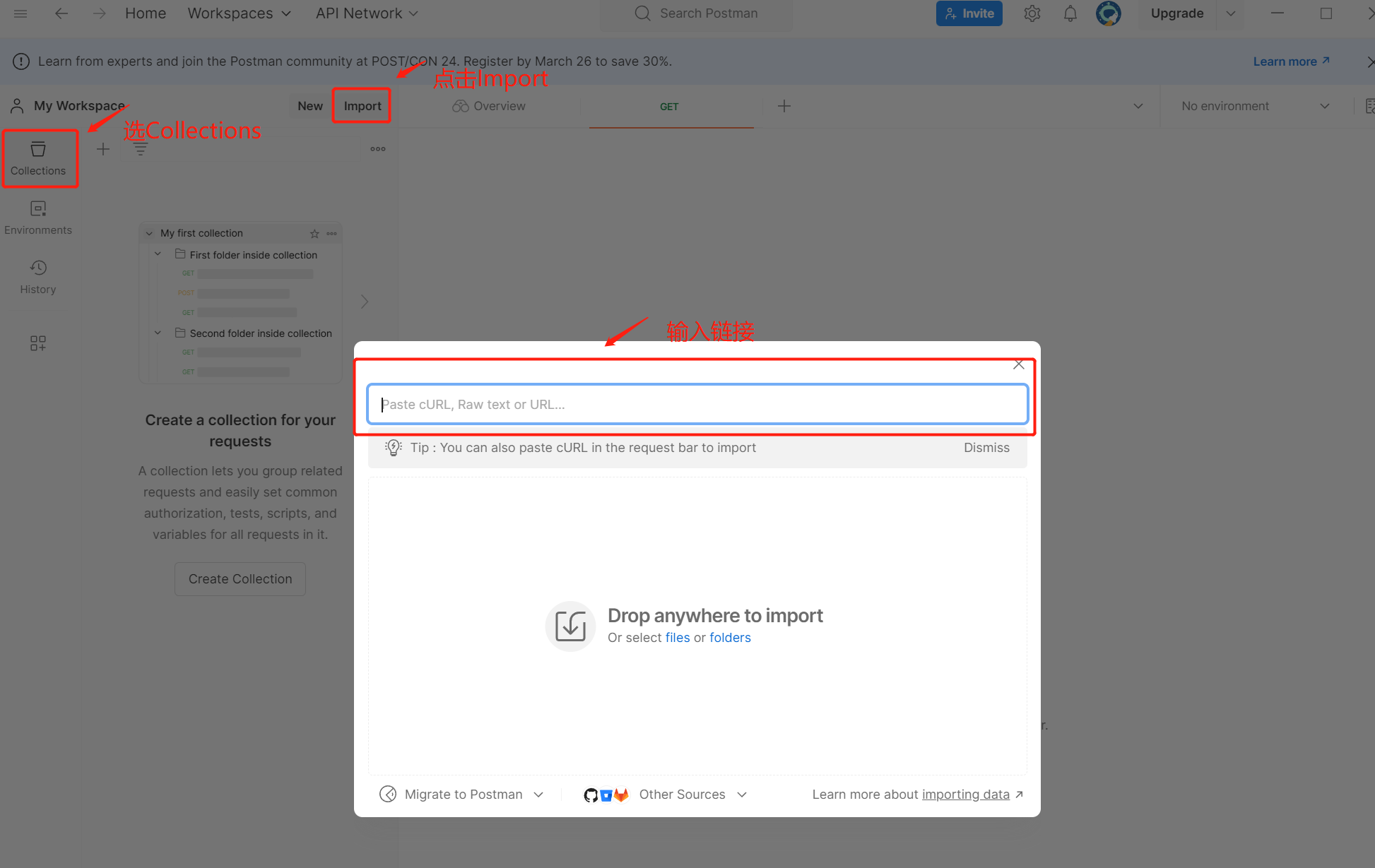The height and width of the screenshot is (868, 1375).
Task: Click the Create Collection button
Action: pos(240,579)
